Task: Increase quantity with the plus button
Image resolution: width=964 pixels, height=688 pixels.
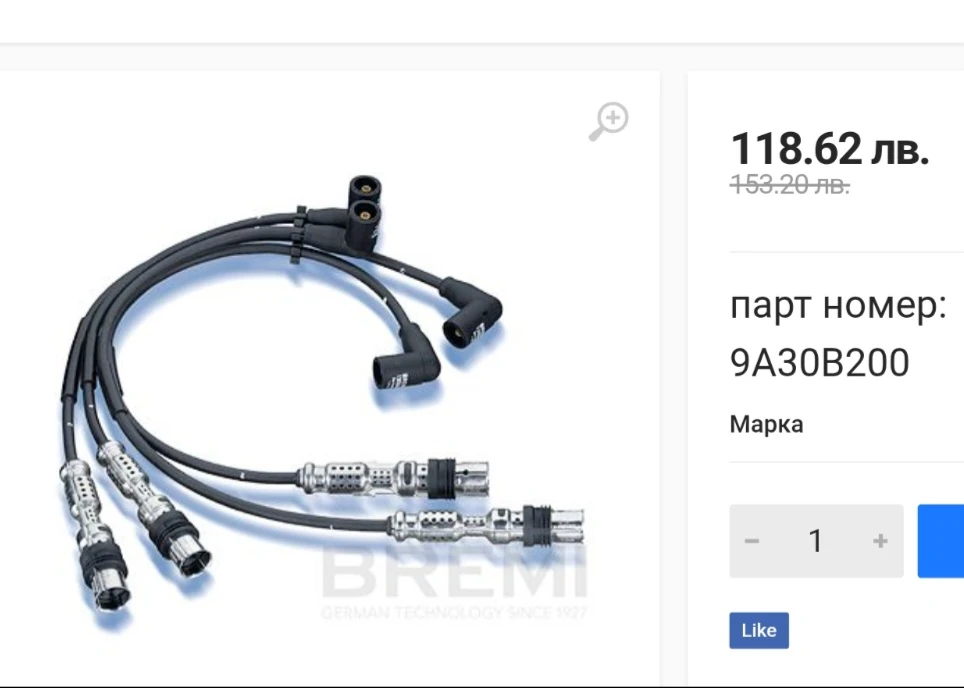Action: (880, 541)
